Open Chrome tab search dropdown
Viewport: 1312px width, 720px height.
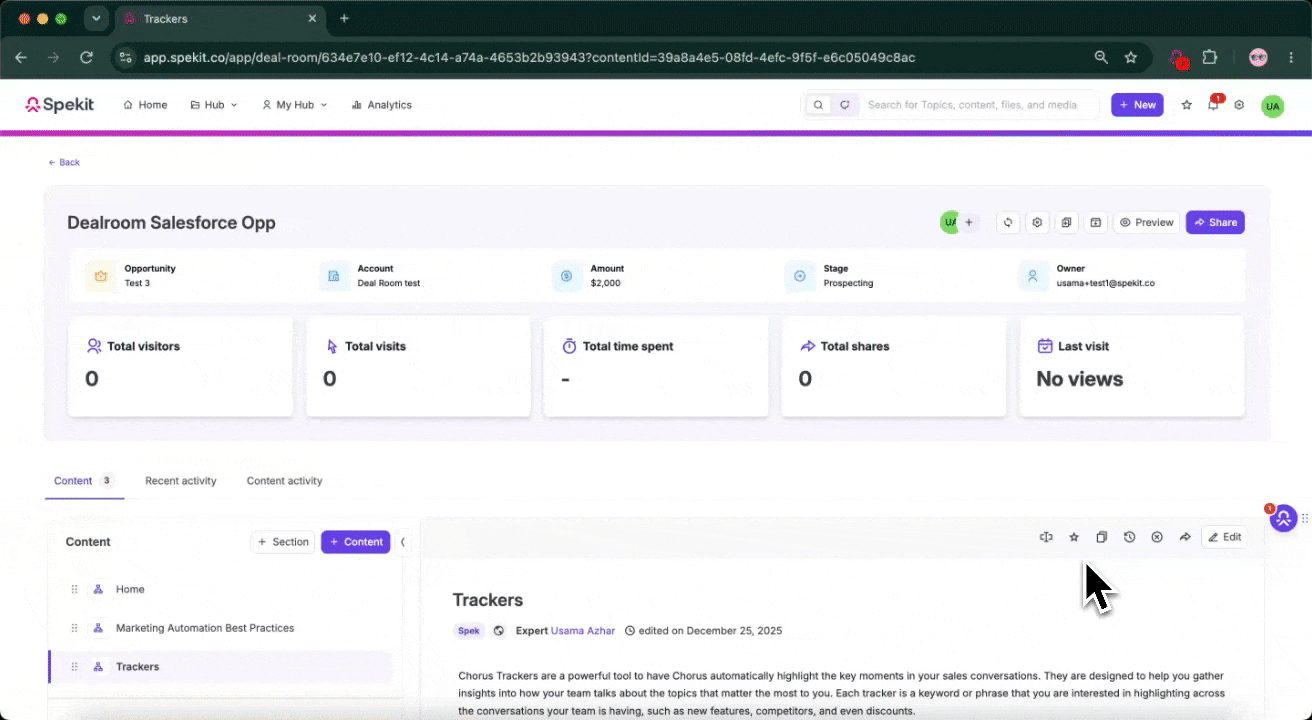(x=96, y=18)
